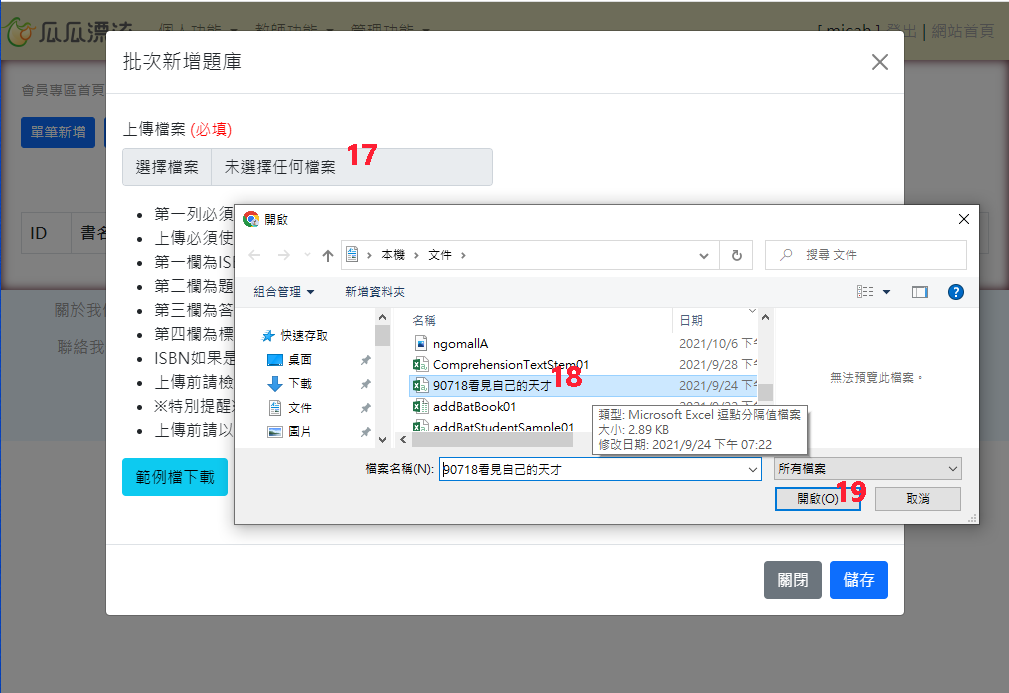Click the view layout icon in the dialog toolbar
1009x693 pixels.
[x=865, y=292]
